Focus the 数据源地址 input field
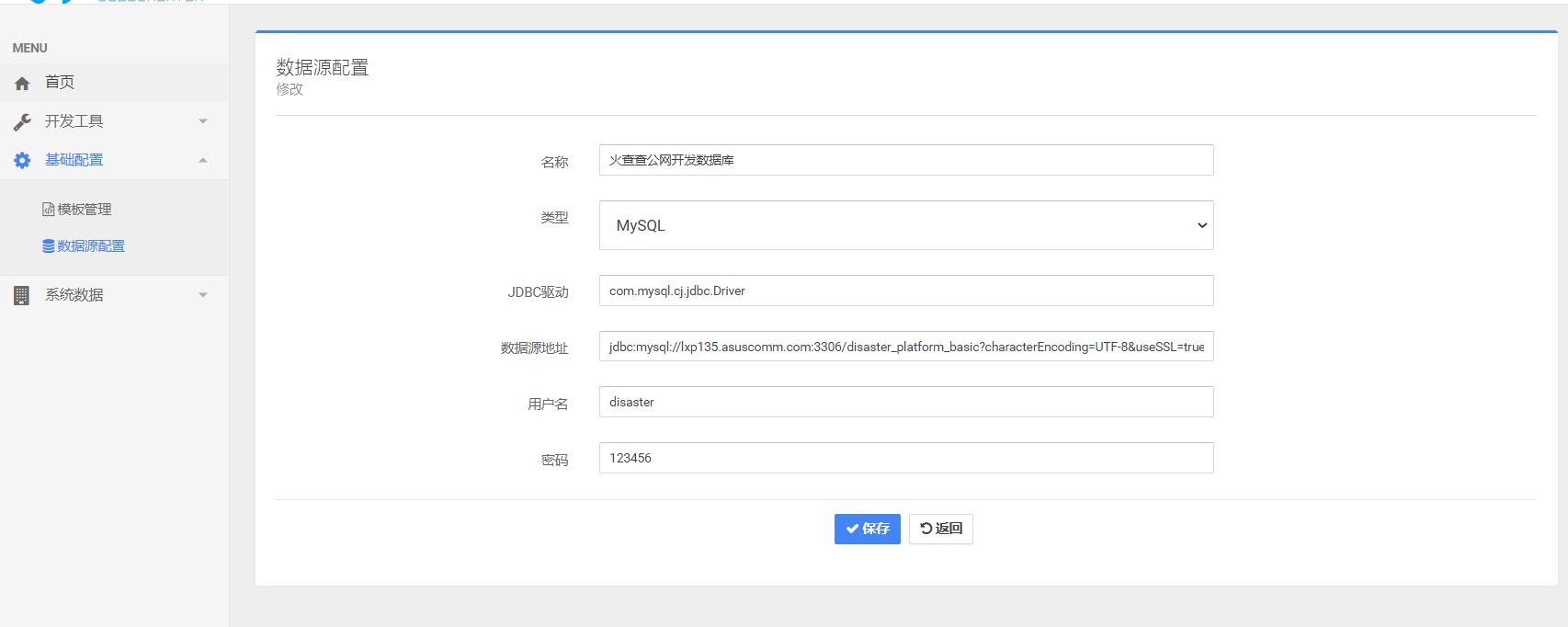The width and height of the screenshot is (1568, 627). (906, 347)
